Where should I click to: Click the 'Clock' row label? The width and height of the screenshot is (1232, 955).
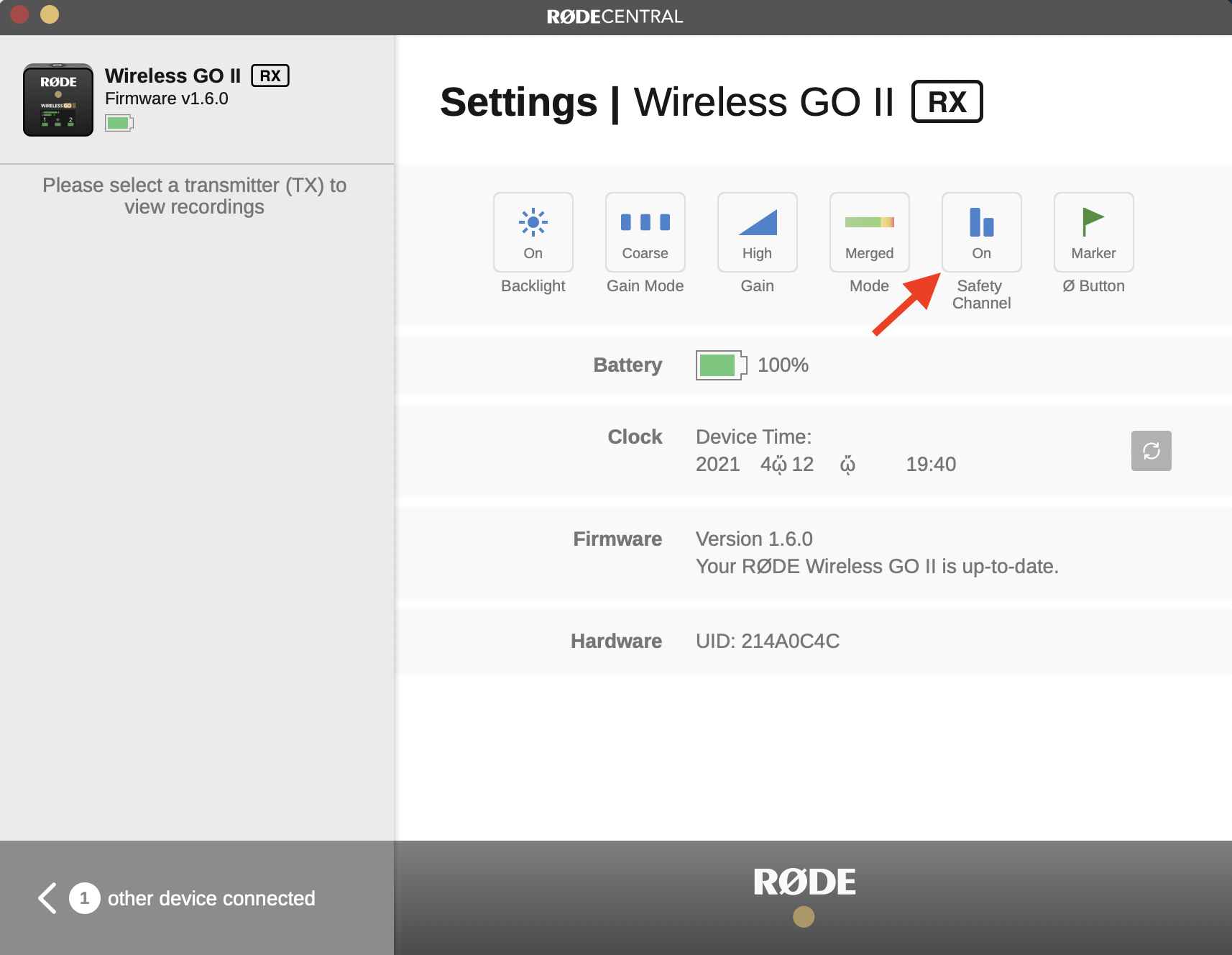[635, 437]
